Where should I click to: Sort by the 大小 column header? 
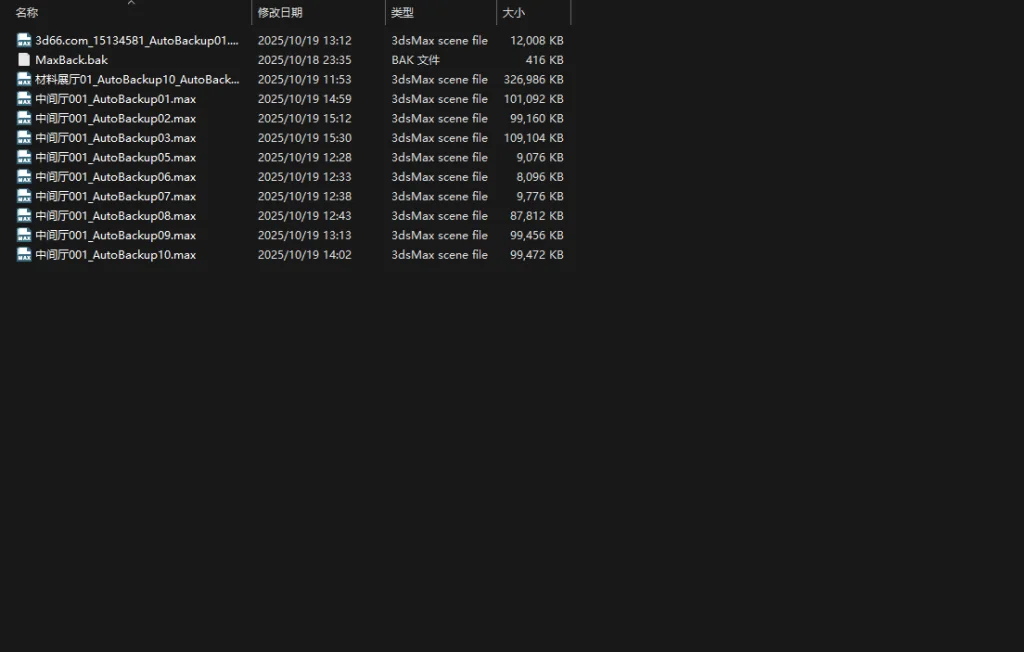[x=513, y=13]
